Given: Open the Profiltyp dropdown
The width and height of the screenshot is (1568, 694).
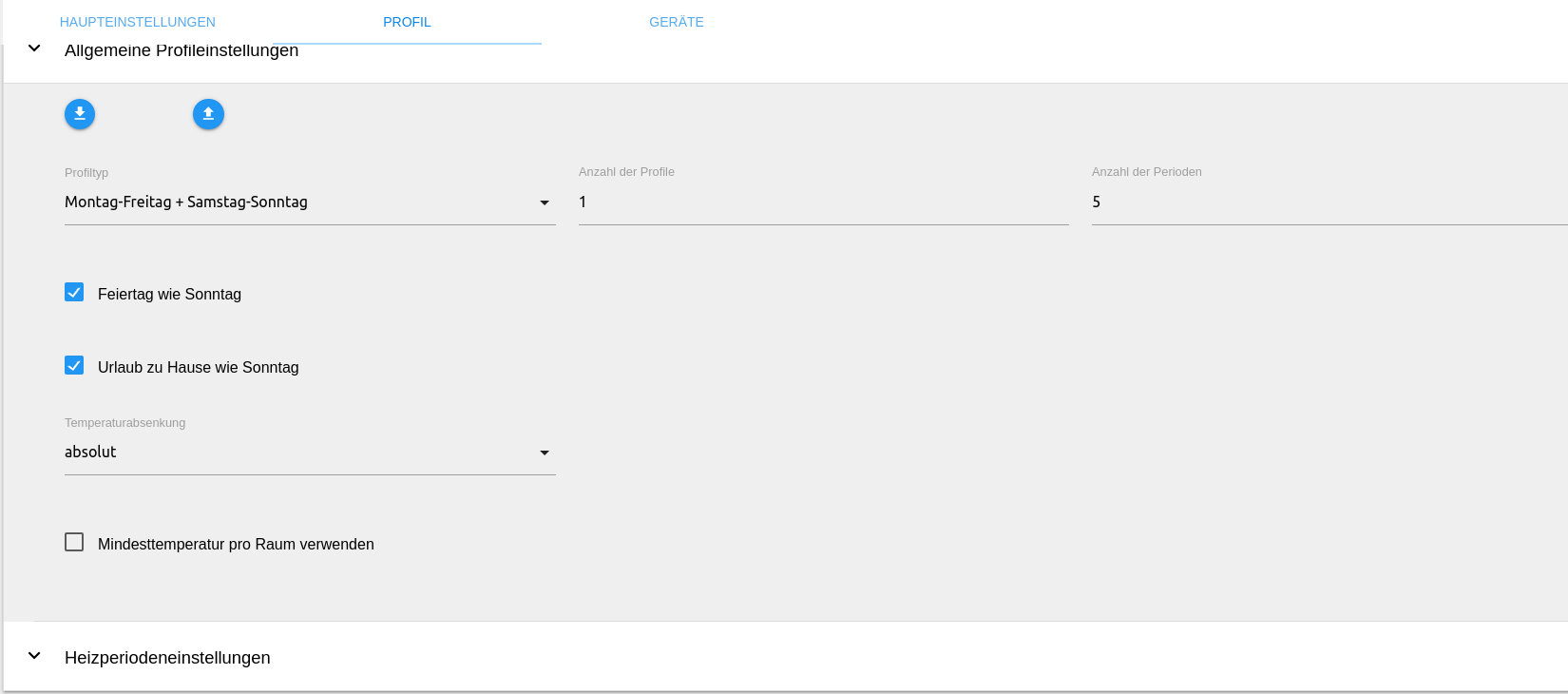Looking at the screenshot, I should pos(310,202).
